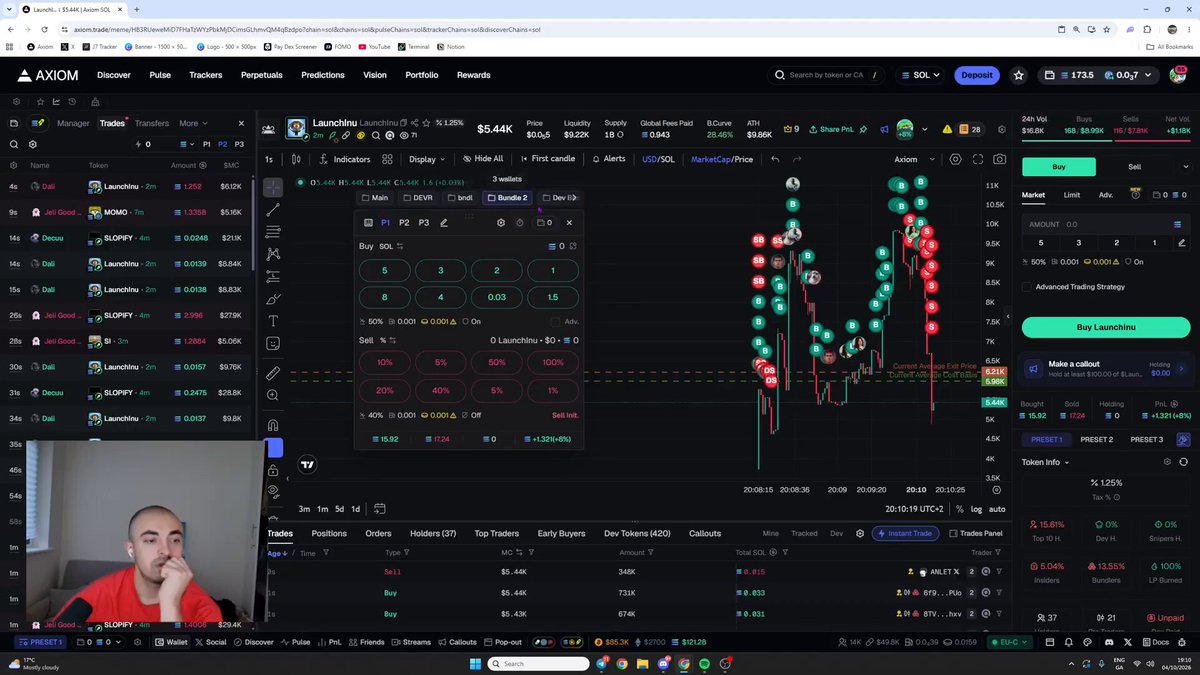This screenshot has height=675, width=1200.
Task: Select the ruler measure tool
Action: 273,373
